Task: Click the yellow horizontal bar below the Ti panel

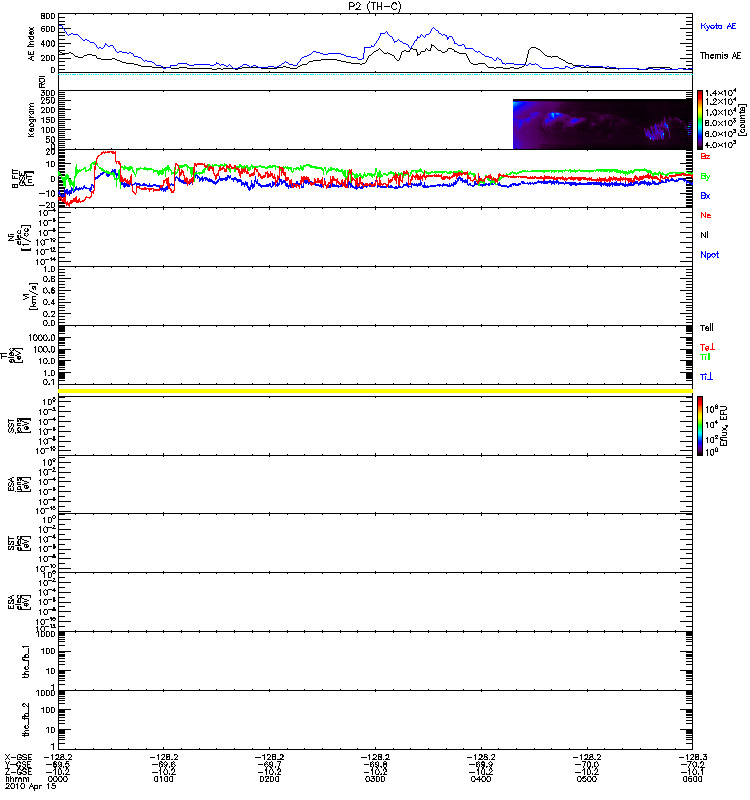Action: coord(376,391)
